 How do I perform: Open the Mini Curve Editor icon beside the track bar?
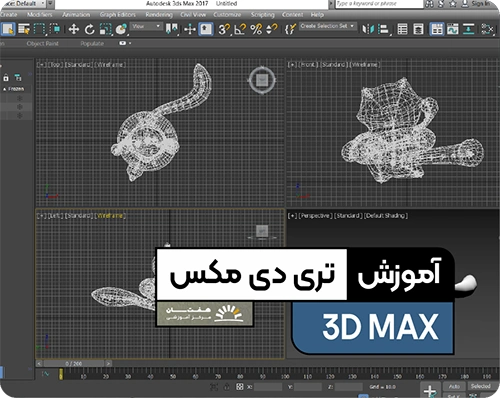pos(45,374)
